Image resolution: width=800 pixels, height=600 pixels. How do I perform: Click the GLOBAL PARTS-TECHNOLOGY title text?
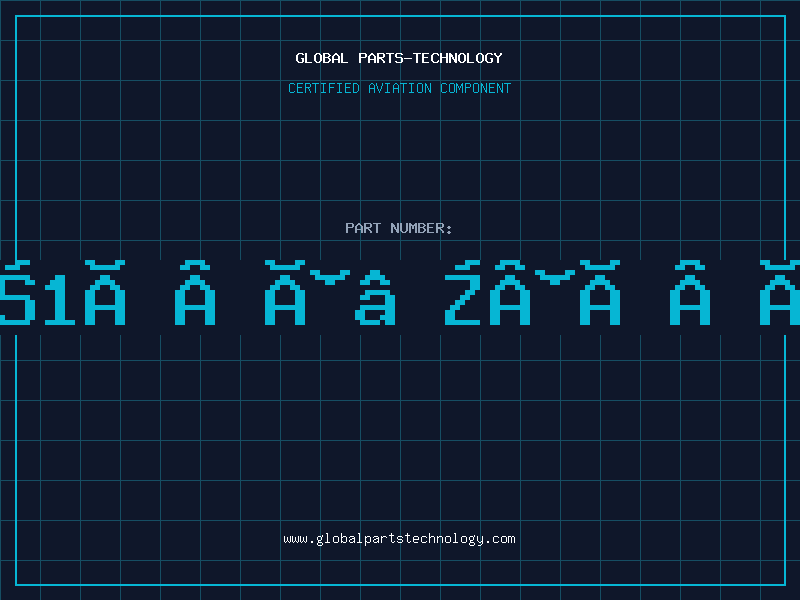click(x=399, y=58)
